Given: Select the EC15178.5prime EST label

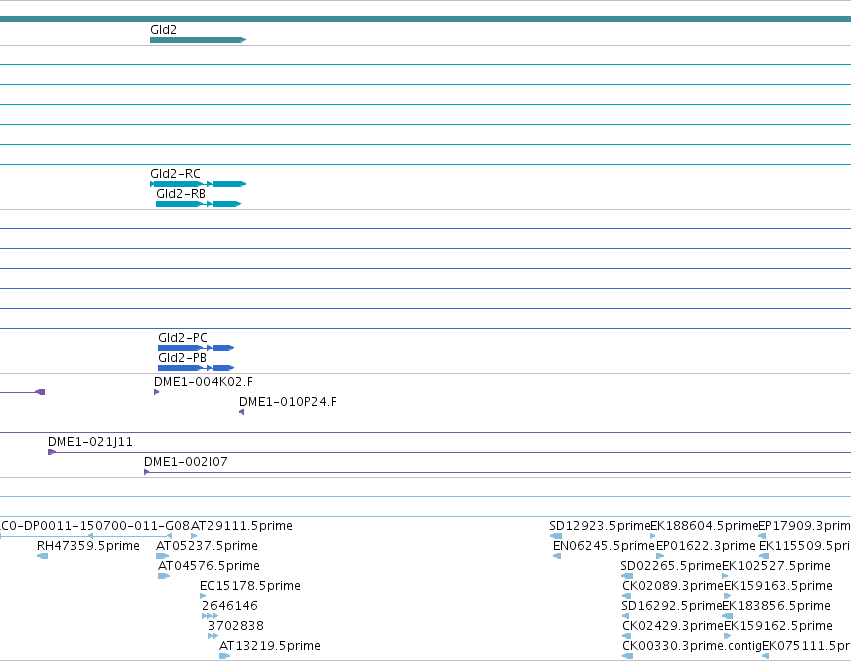Looking at the screenshot, I should coord(250,586).
